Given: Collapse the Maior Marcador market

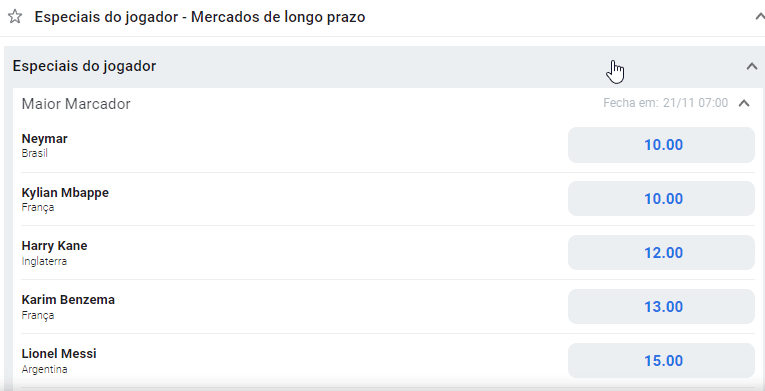Looking at the screenshot, I should [x=744, y=103].
